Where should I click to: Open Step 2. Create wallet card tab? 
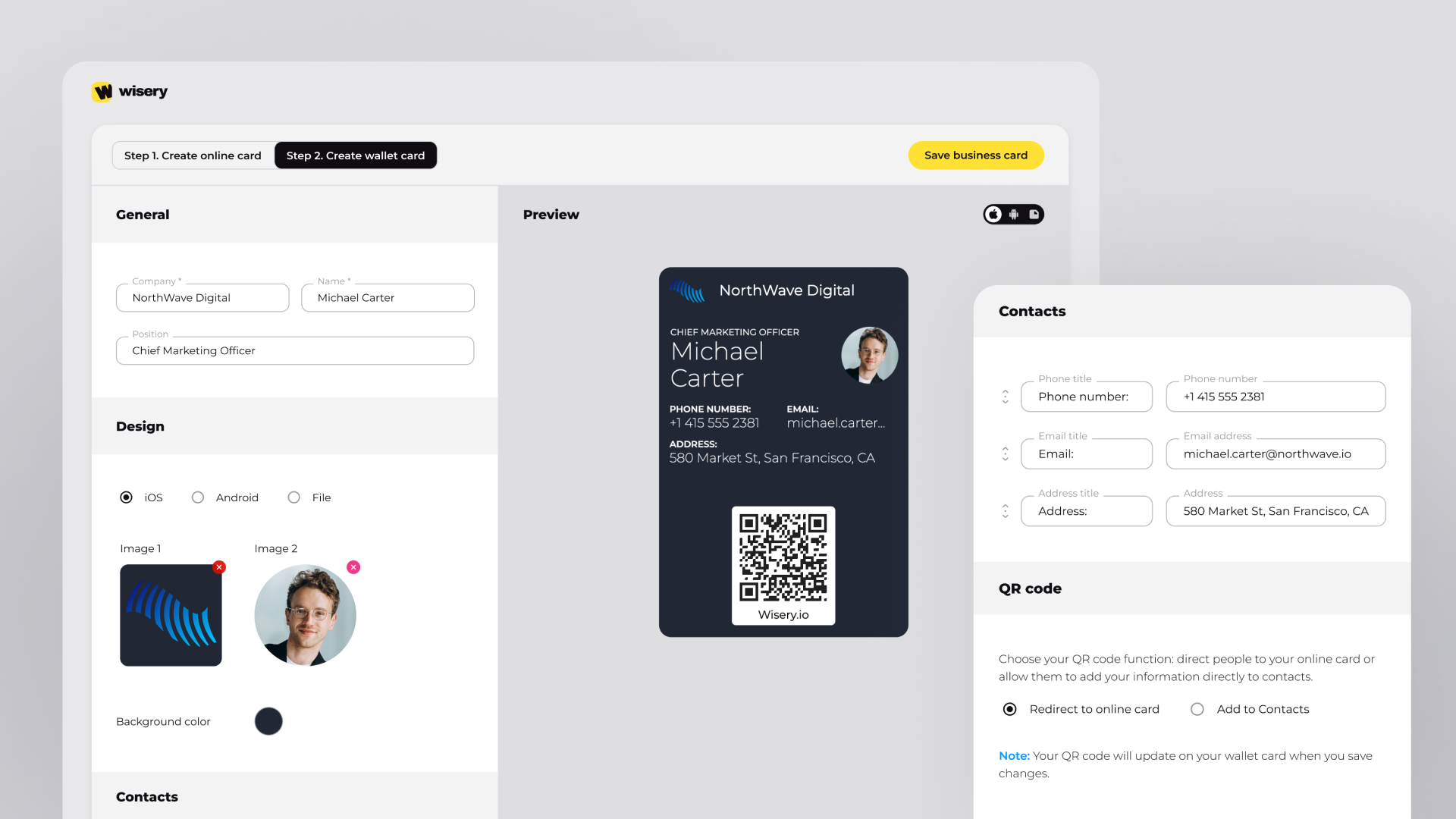click(356, 155)
